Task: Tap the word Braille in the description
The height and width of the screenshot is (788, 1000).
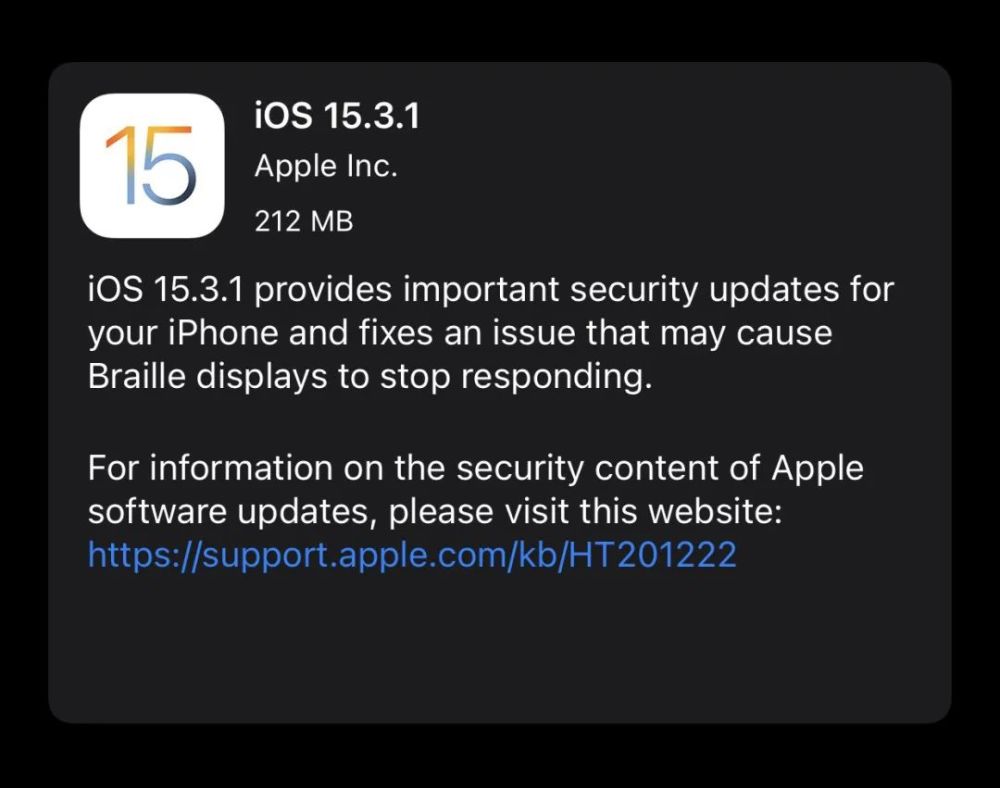Action: coord(136,376)
